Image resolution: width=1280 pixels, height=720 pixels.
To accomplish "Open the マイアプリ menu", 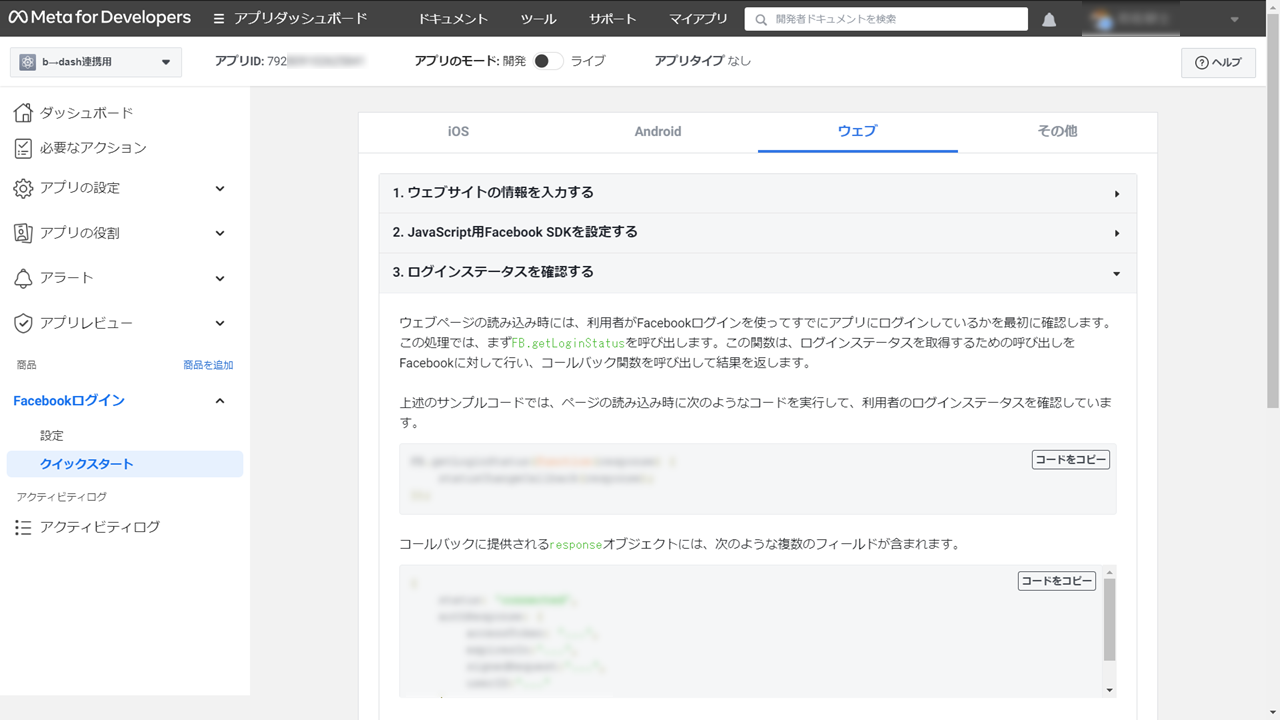I will [x=698, y=19].
